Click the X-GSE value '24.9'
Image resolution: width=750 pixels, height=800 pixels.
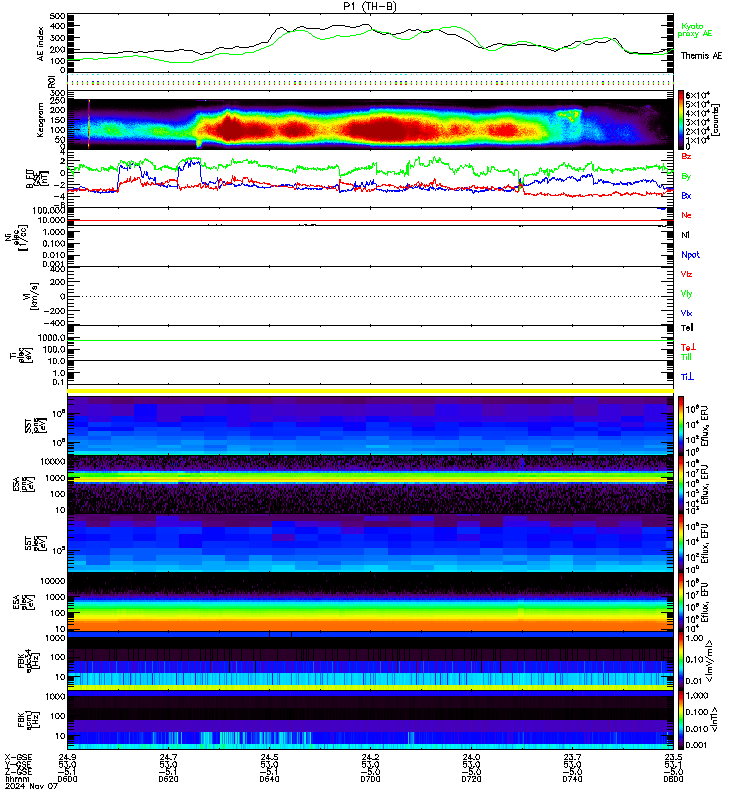tap(67, 757)
